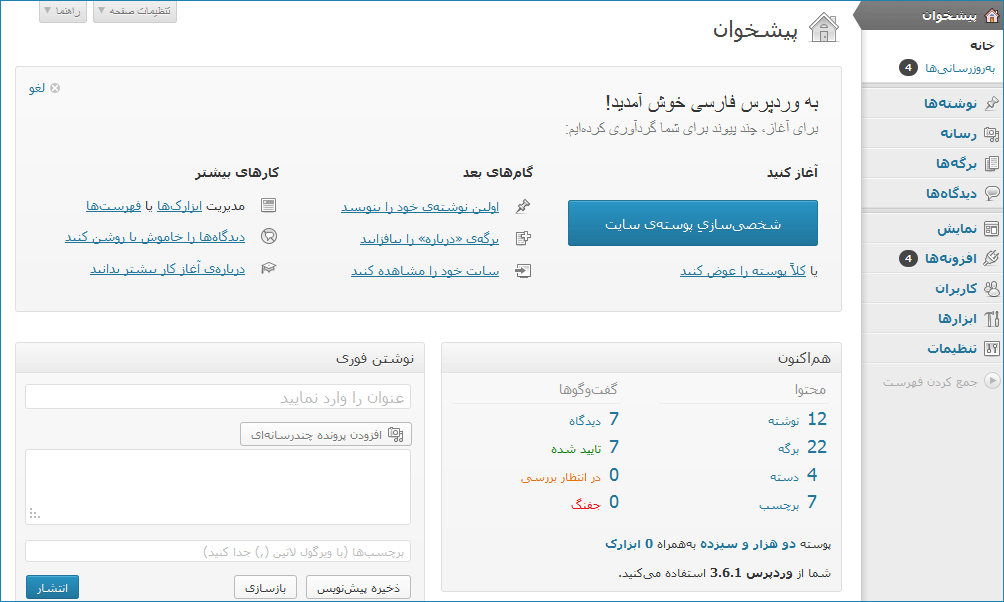Click the updates count badge 4 near به‌روزرسانی‌ها
The width and height of the screenshot is (1004, 602).
(908, 67)
